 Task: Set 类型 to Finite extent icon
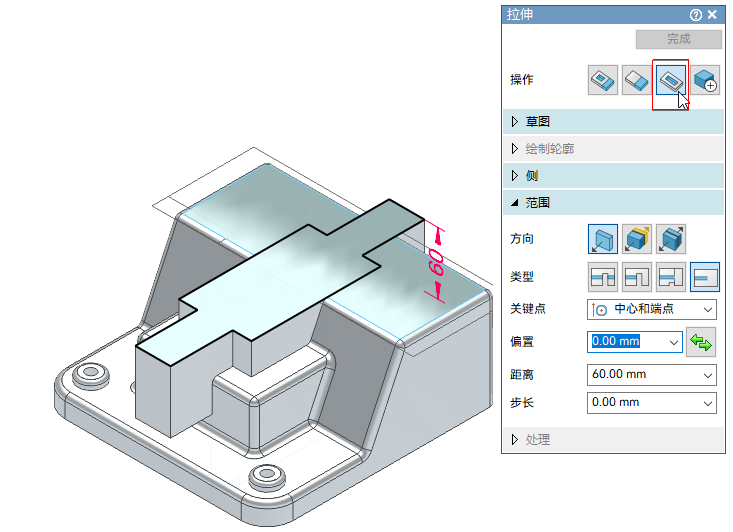705,277
